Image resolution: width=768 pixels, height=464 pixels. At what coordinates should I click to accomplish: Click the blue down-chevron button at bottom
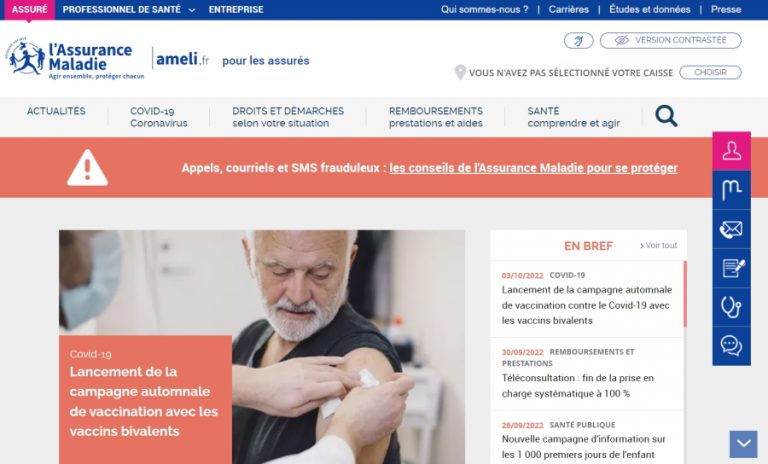743,444
